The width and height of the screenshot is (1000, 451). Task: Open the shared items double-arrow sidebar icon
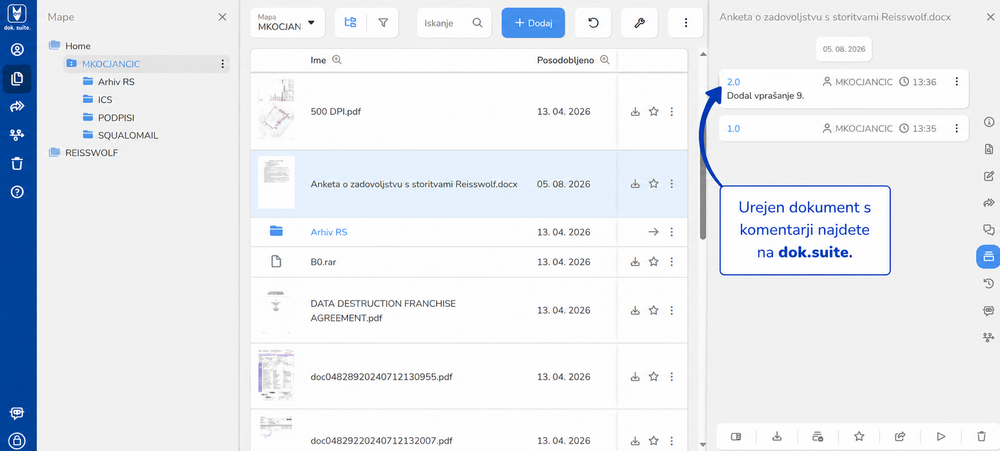coord(17,107)
